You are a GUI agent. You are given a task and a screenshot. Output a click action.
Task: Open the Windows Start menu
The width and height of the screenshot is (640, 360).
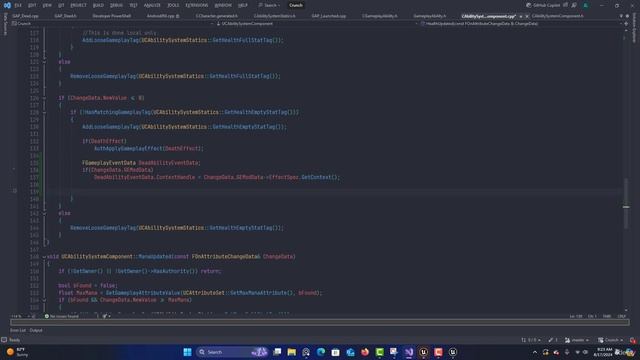tap(187, 352)
